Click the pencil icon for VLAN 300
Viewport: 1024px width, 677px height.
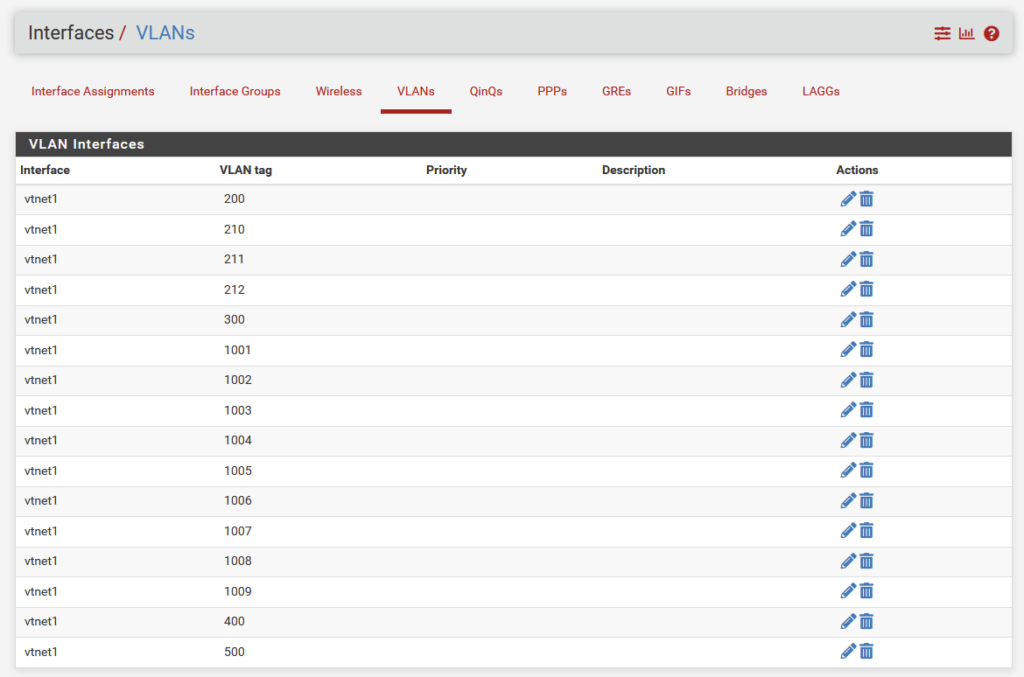(x=848, y=320)
